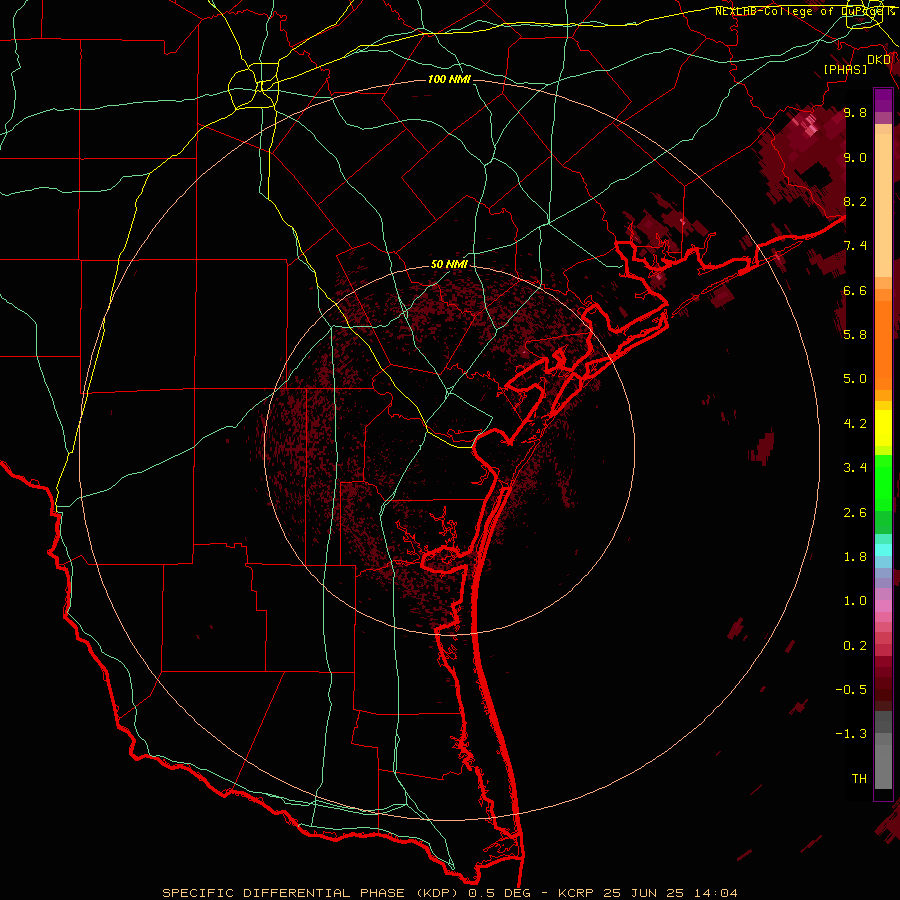Click the [PHAS] legend unit label
Screen dimensions: 900x900
point(845,70)
